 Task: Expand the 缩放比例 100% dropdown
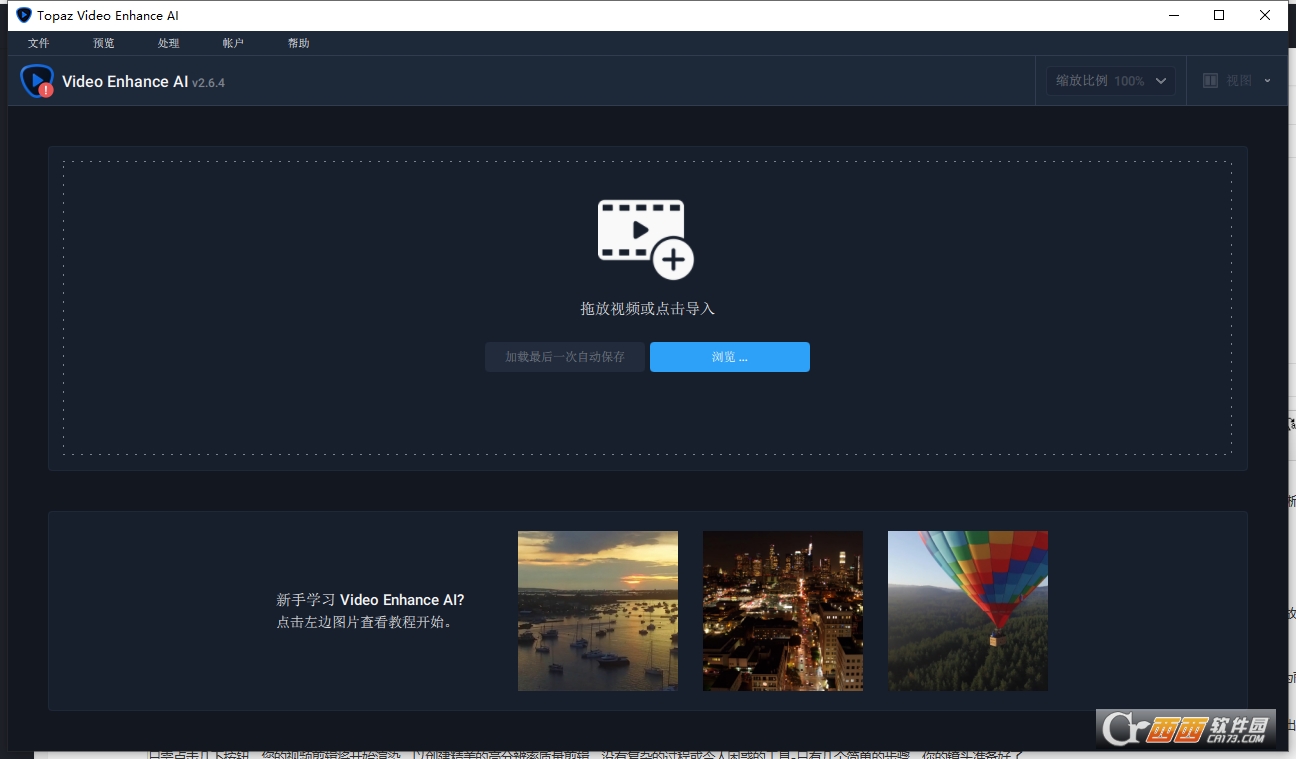tap(1111, 81)
